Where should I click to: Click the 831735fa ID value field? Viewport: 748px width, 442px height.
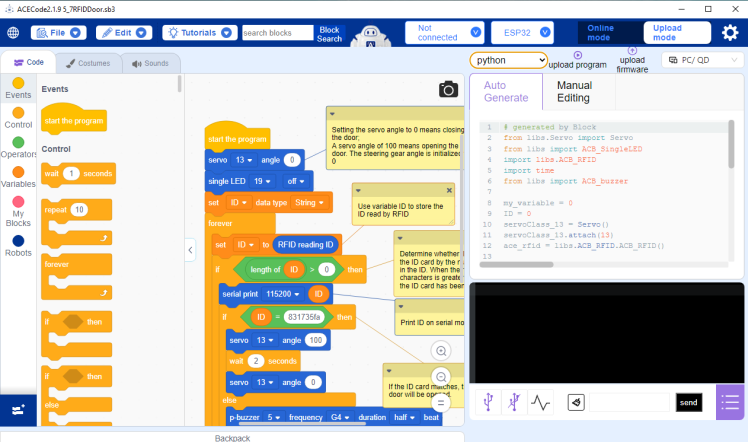(303, 317)
